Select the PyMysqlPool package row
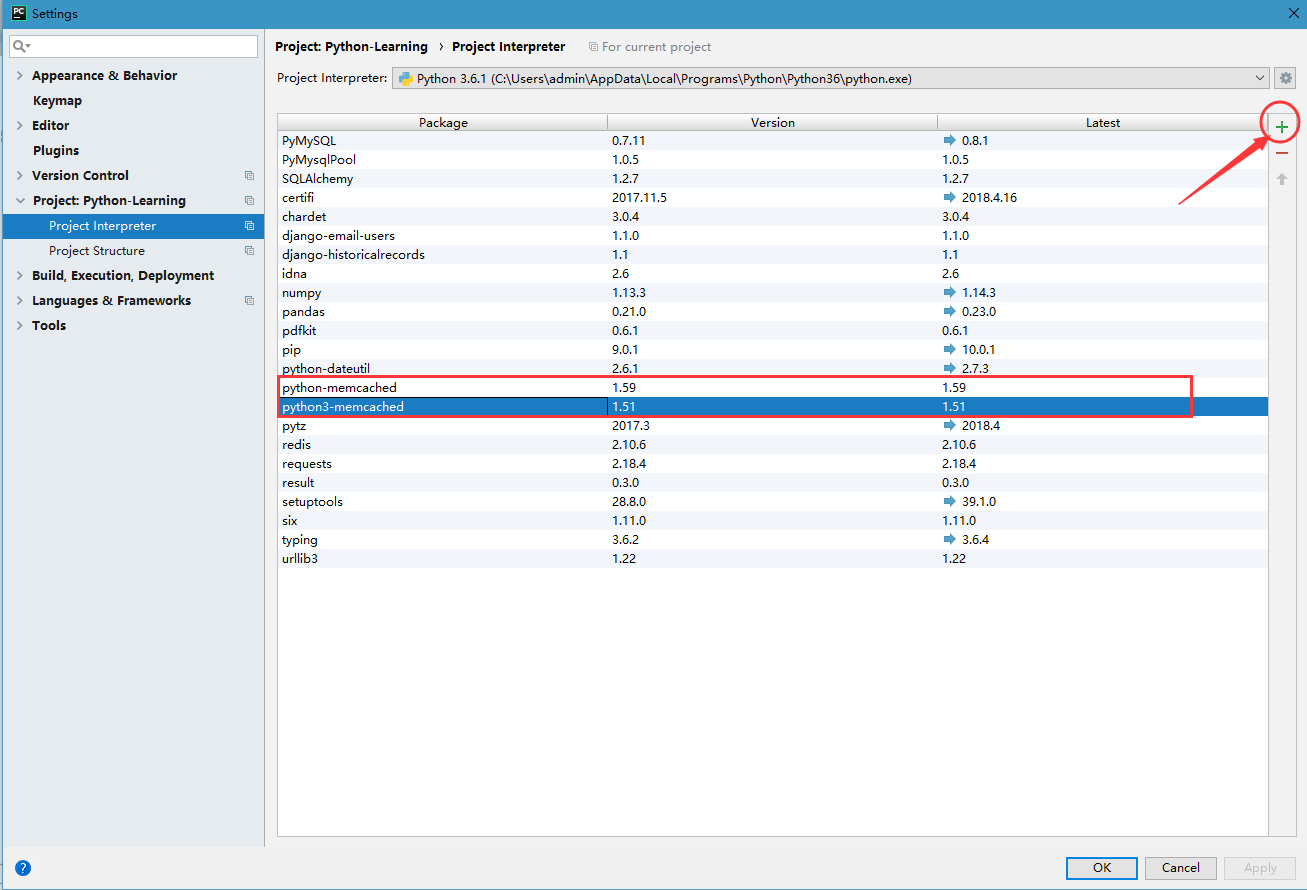1307x890 pixels. 773,160
